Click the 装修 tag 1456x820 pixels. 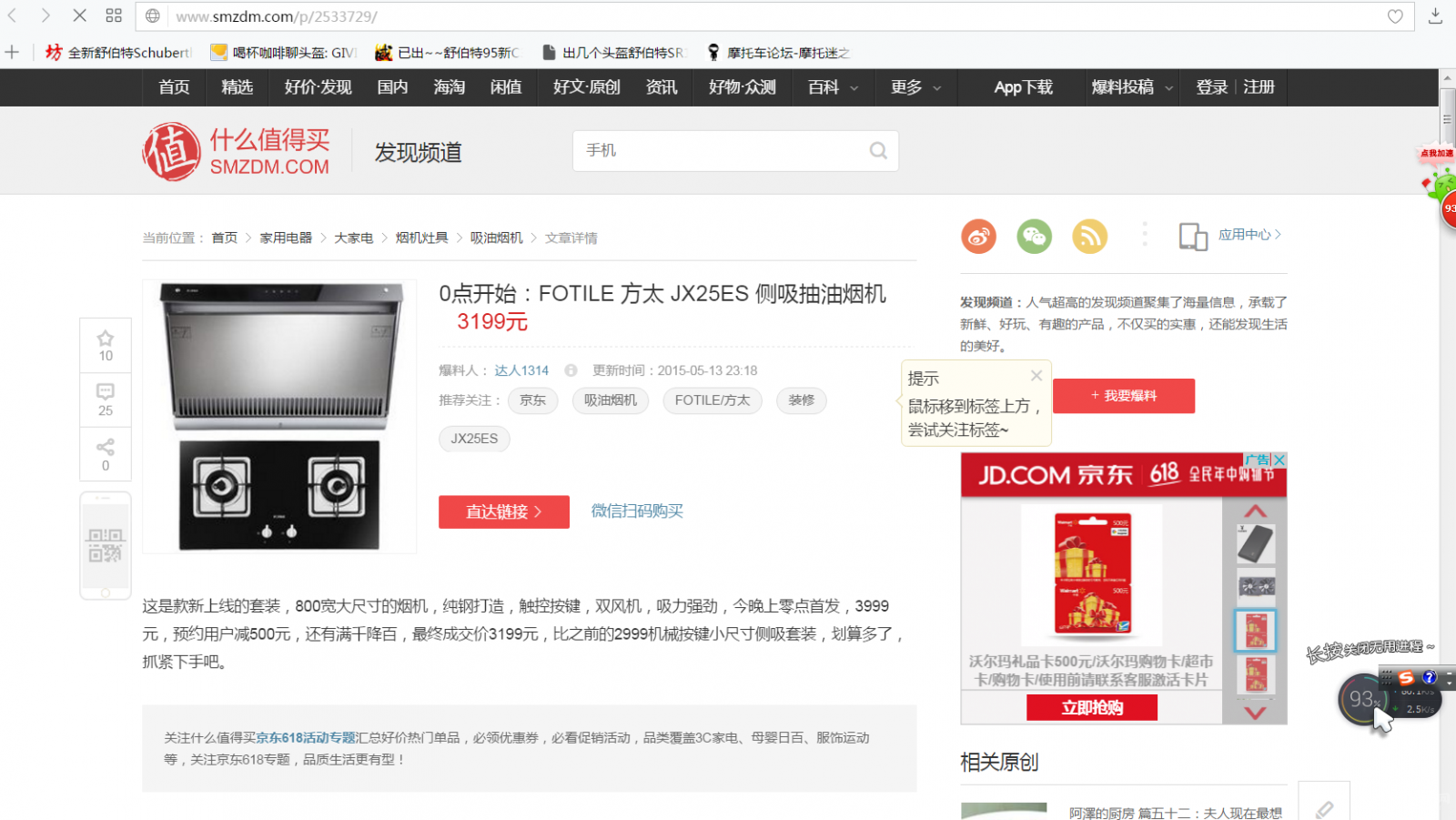pyautogui.click(x=802, y=400)
